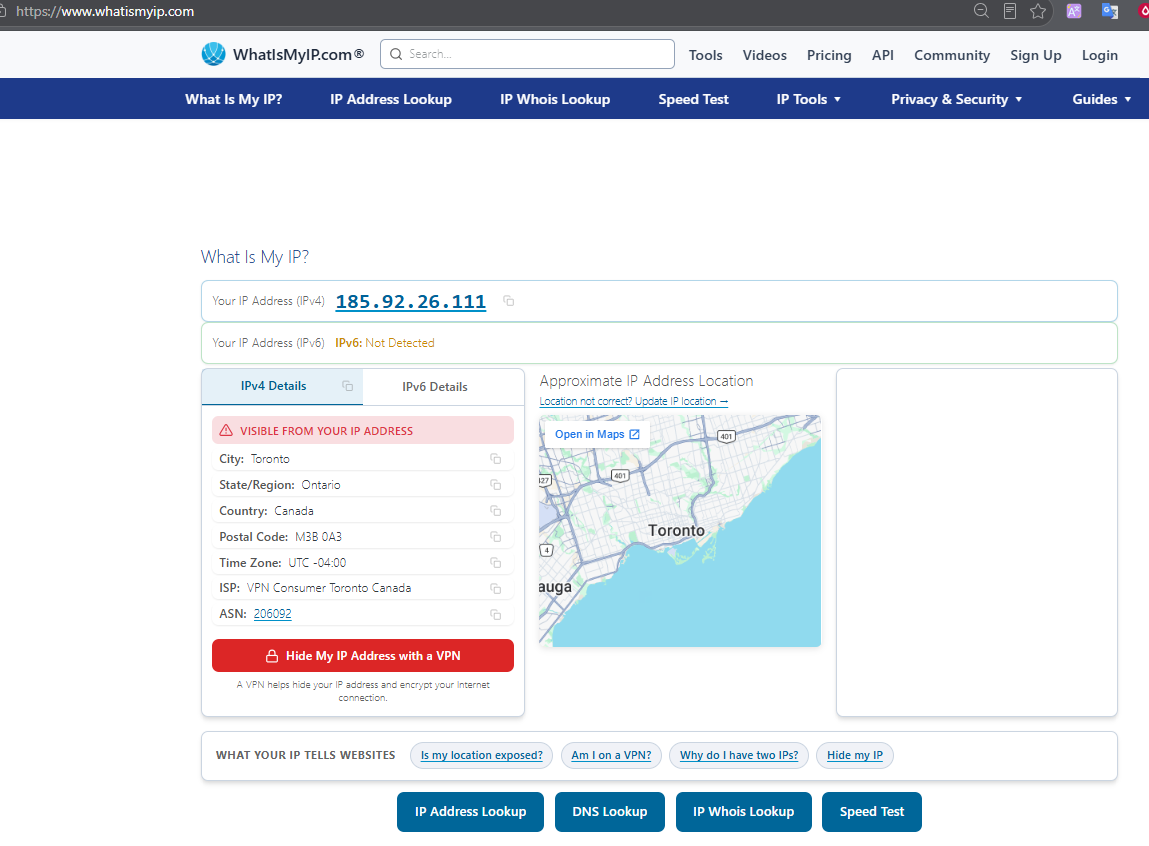This screenshot has width=1149, height=846.
Task: Open the purple AI translate extension icon
Action: click(x=1074, y=11)
